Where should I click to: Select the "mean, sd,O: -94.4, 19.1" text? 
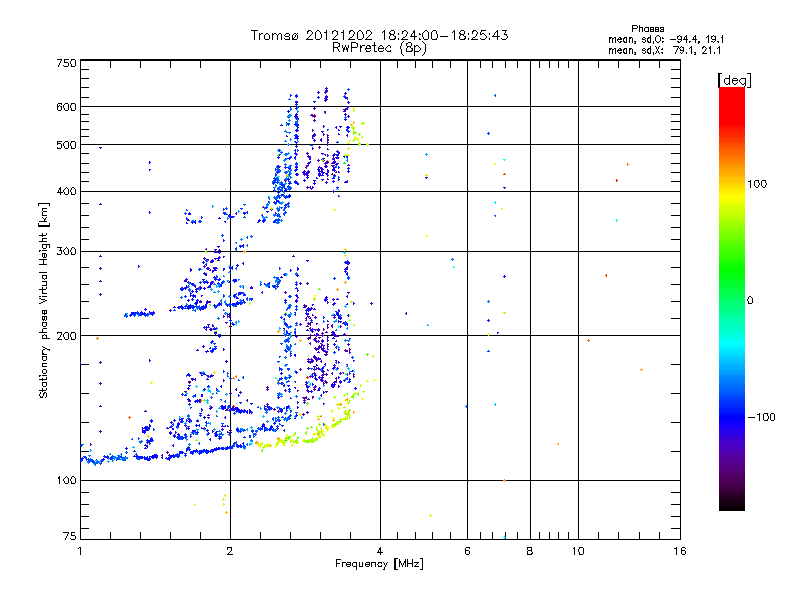(x=666, y=39)
